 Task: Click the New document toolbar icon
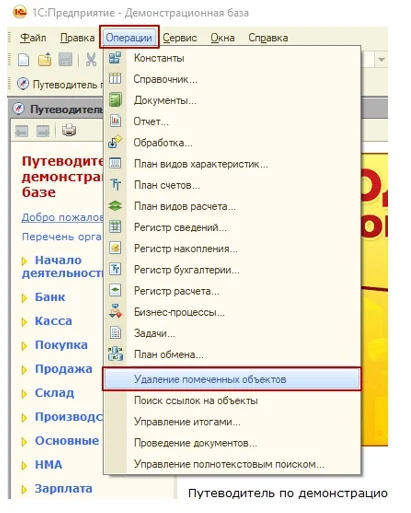[x=23, y=60]
